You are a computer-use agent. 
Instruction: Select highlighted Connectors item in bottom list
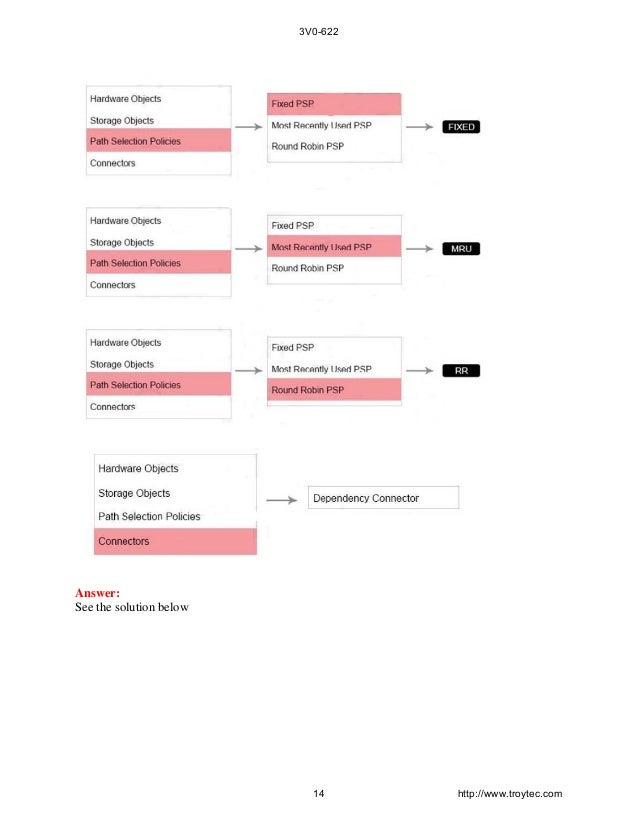click(x=175, y=542)
